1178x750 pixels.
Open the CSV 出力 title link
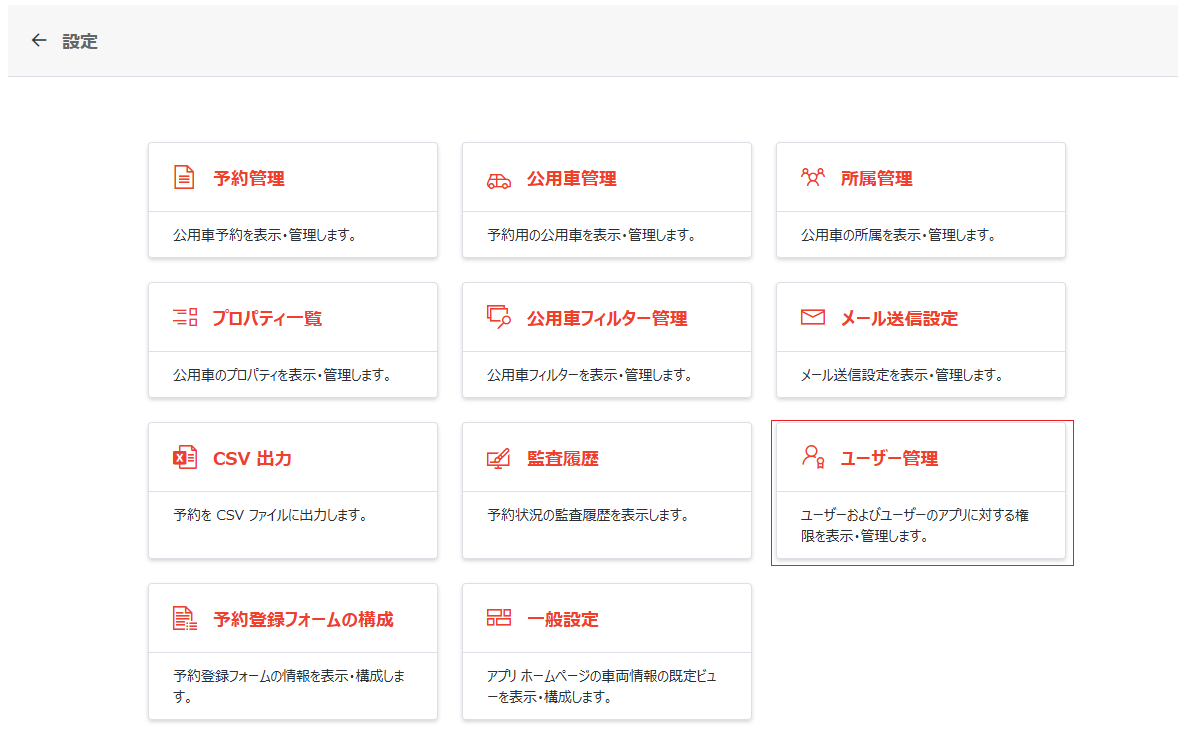(252, 458)
